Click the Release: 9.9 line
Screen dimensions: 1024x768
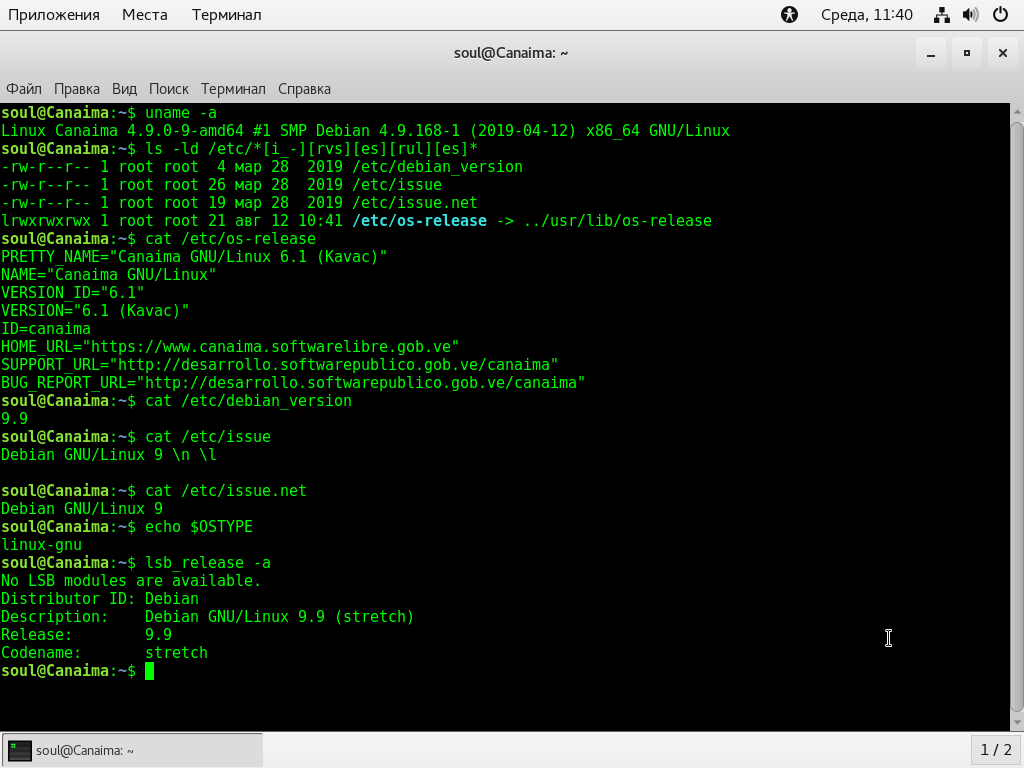coord(86,635)
